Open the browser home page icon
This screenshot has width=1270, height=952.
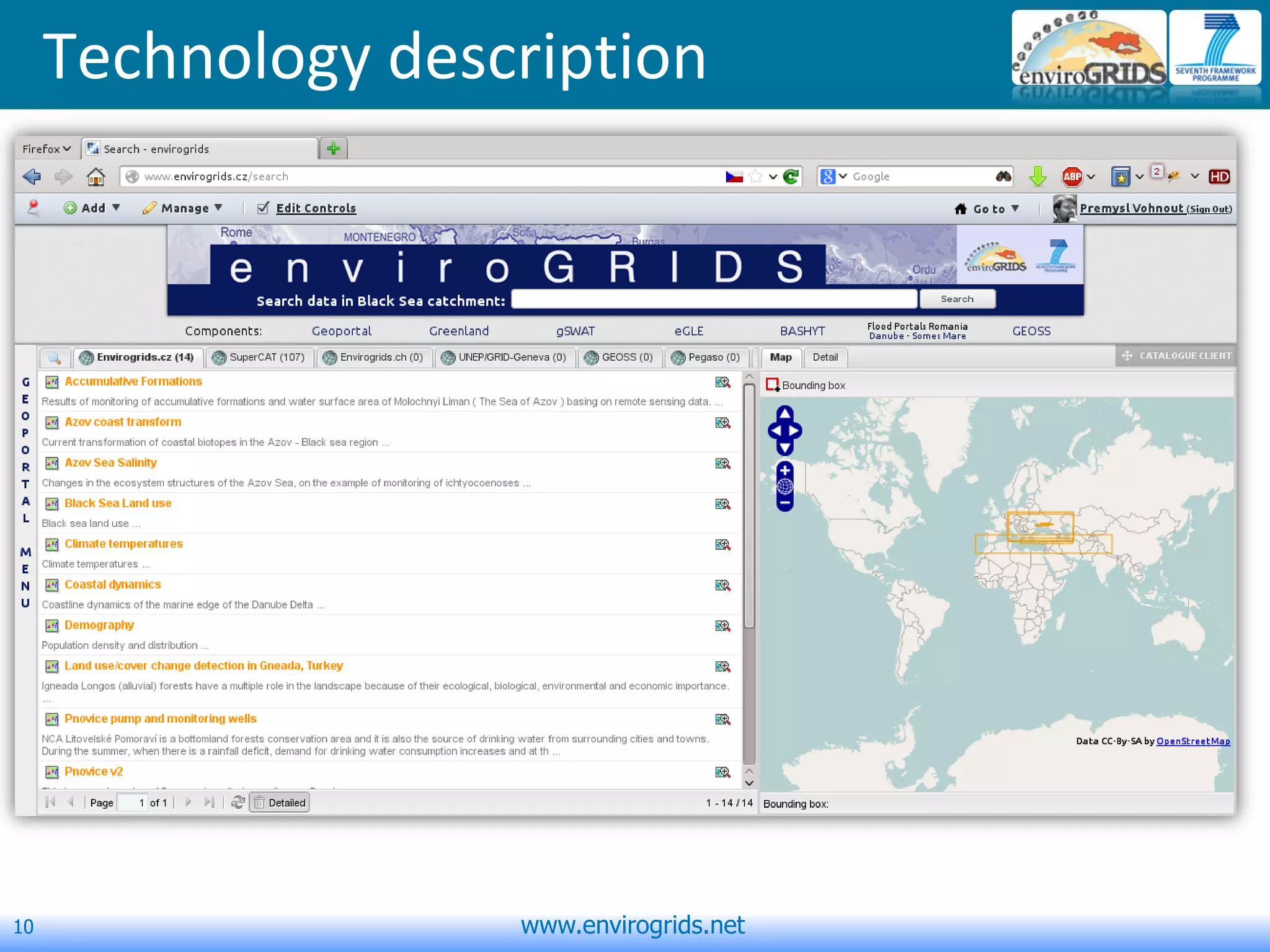[x=95, y=177]
